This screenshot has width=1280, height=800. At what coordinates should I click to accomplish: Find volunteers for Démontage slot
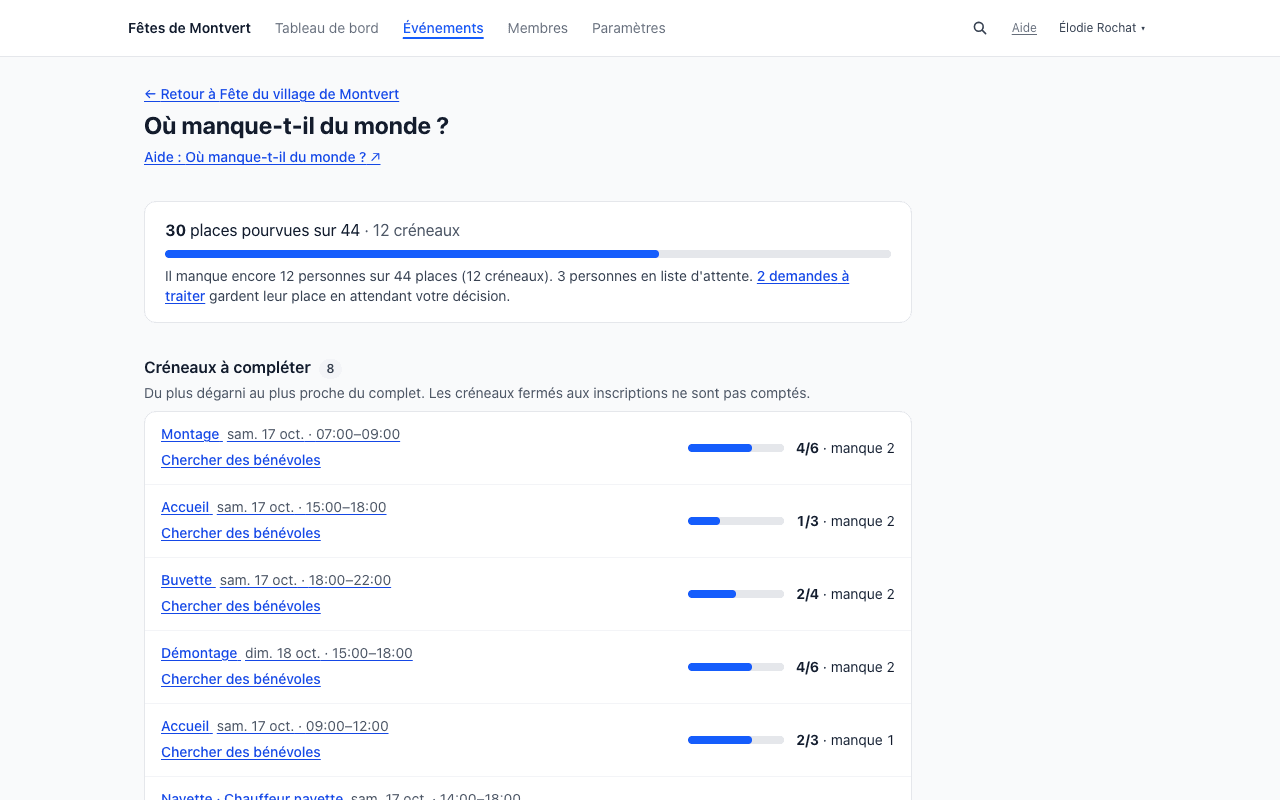(x=241, y=679)
